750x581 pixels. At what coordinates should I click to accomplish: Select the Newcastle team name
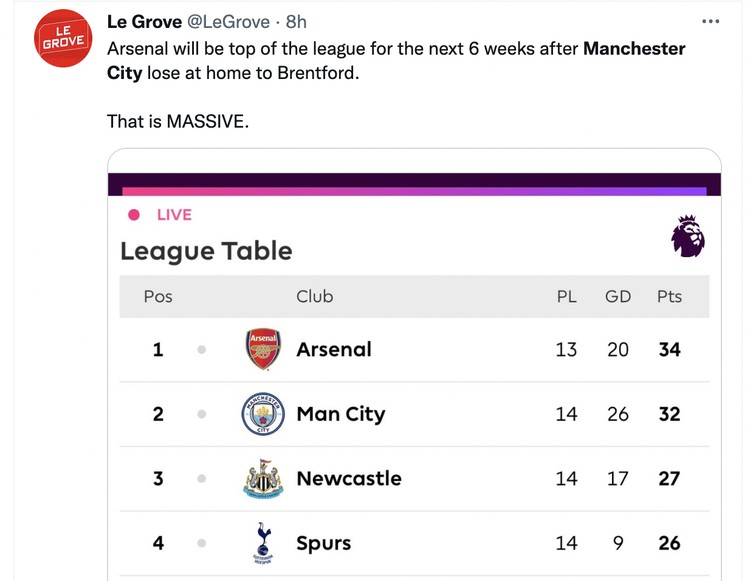click(349, 479)
